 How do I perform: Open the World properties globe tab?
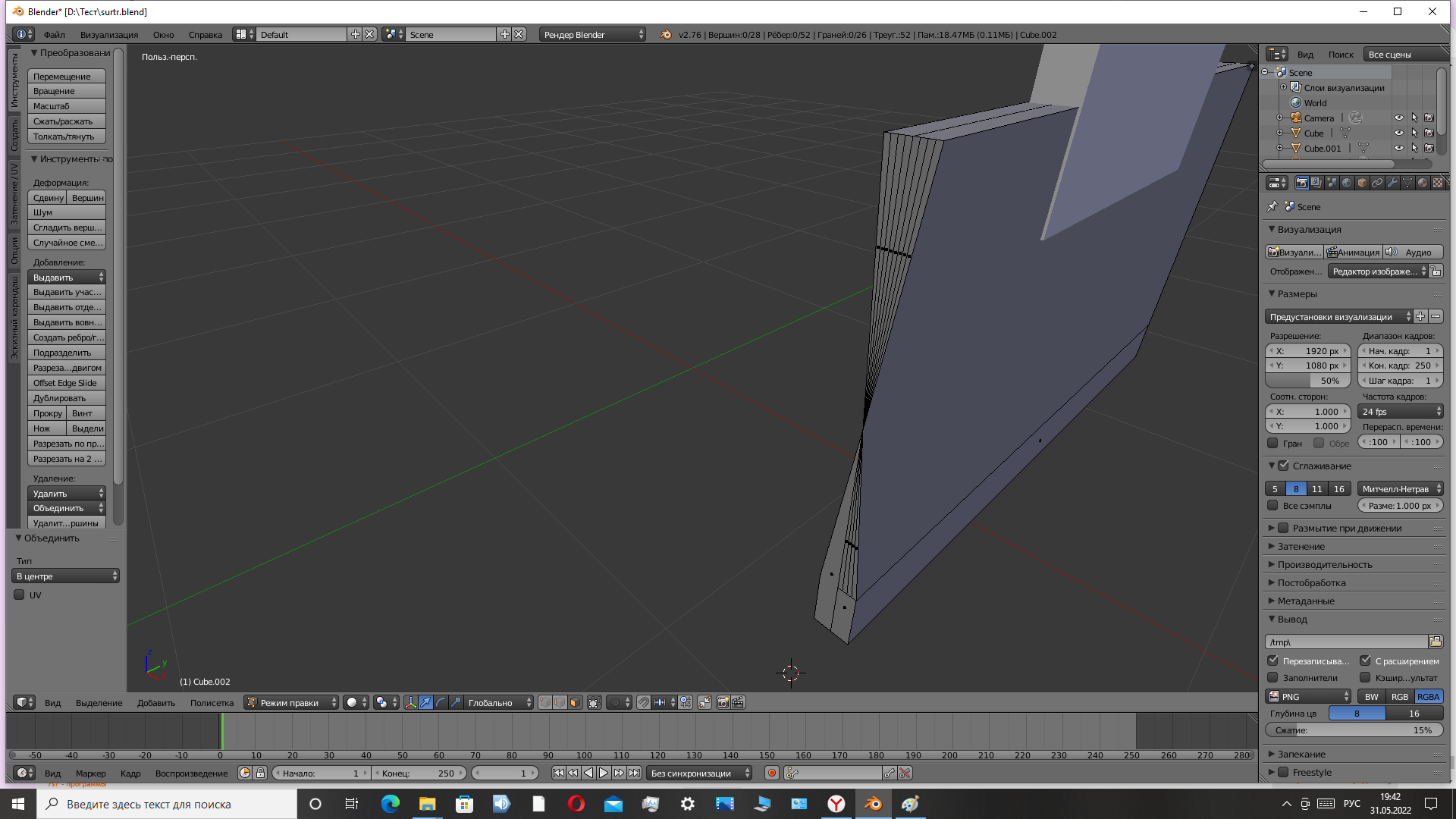point(1347,183)
